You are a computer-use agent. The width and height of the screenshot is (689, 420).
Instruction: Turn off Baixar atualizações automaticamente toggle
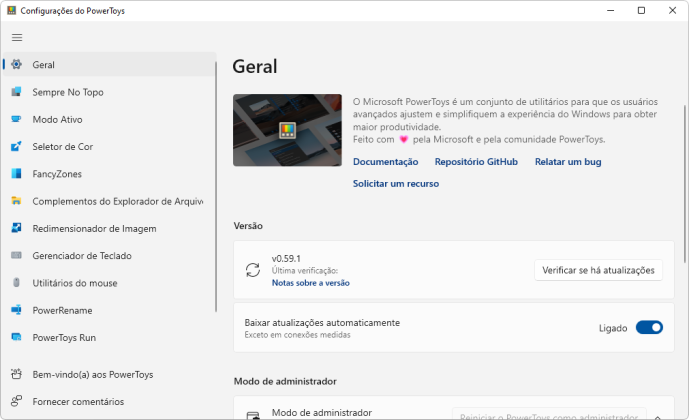coord(649,328)
